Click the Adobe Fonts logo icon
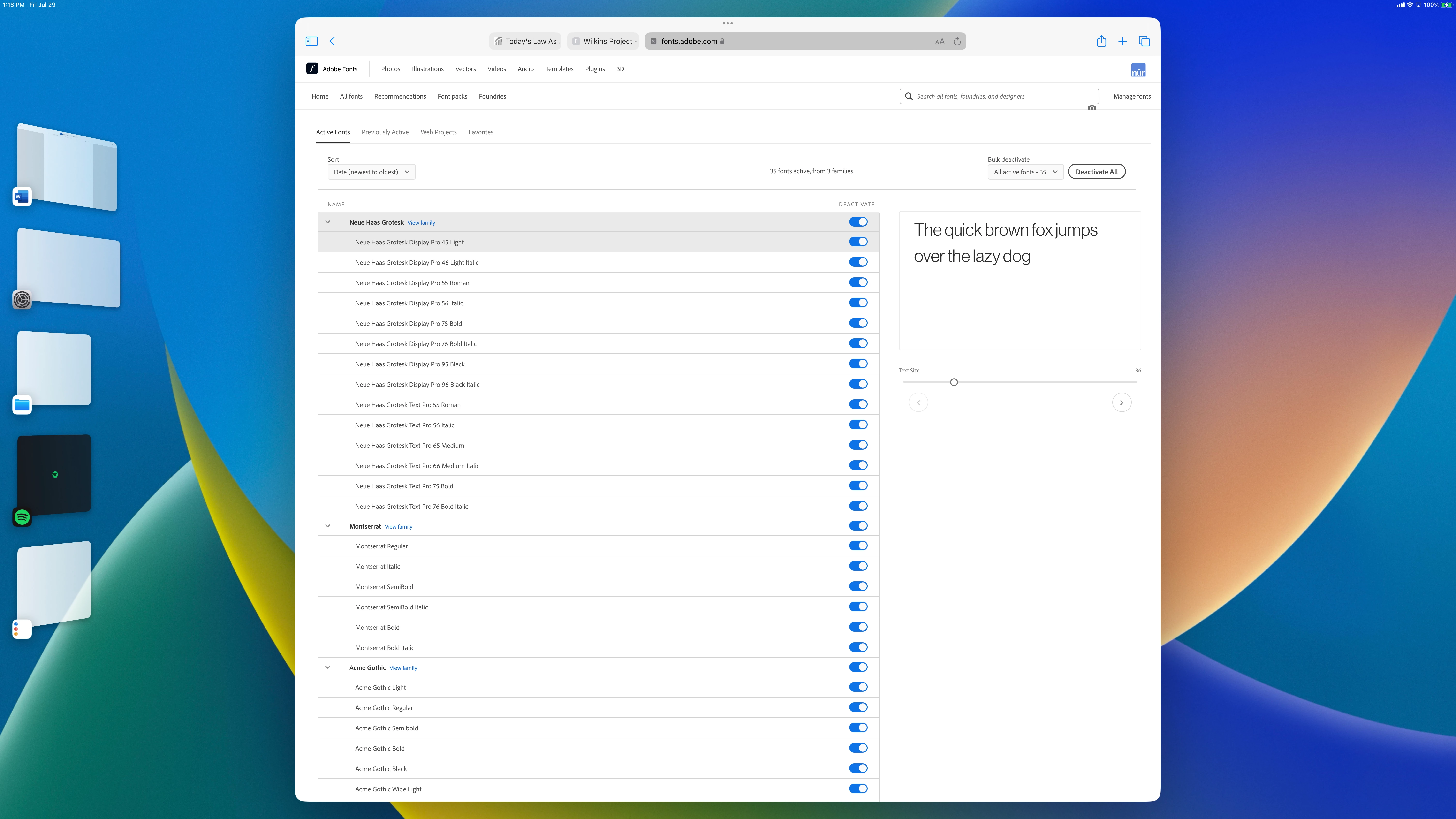Viewport: 1456px width, 819px height. [x=312, y=68]
